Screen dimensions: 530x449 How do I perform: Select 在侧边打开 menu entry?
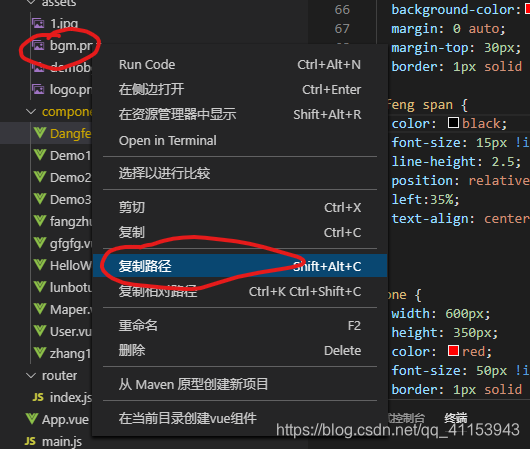point(240,90)
